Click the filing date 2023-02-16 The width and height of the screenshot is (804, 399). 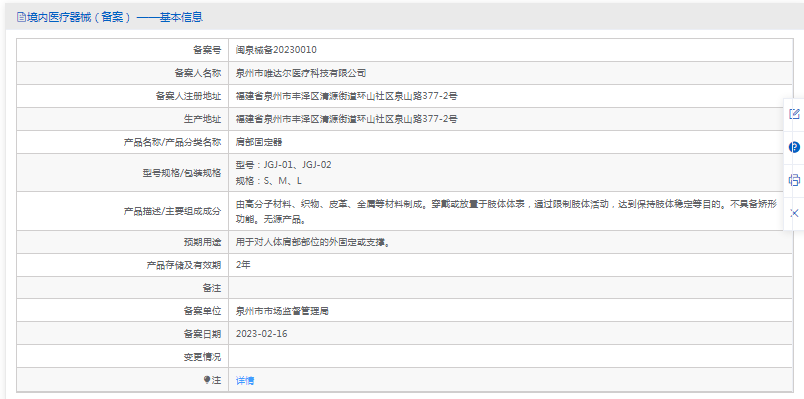[262, 334]
